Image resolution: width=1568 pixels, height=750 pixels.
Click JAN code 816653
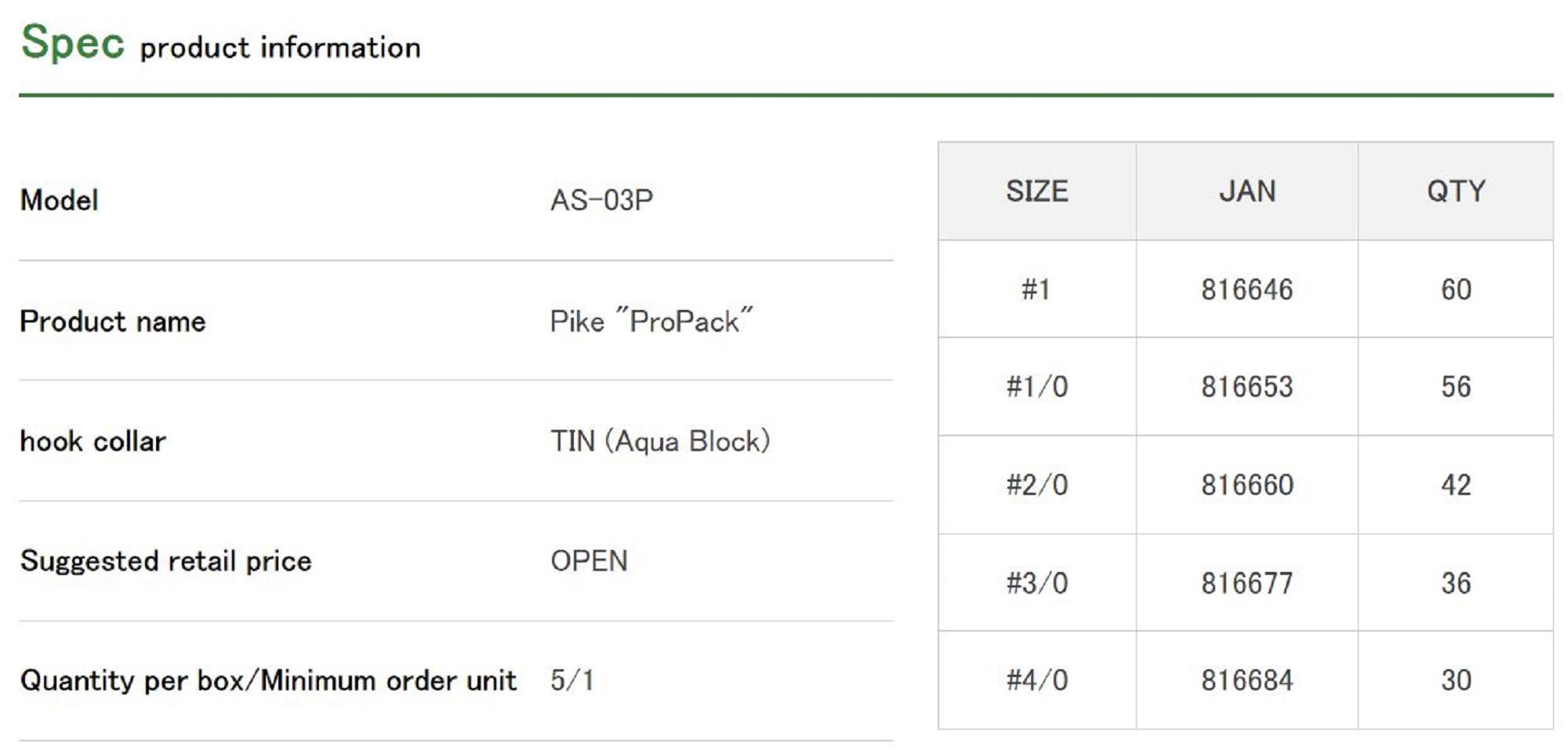pos(1247,388)
